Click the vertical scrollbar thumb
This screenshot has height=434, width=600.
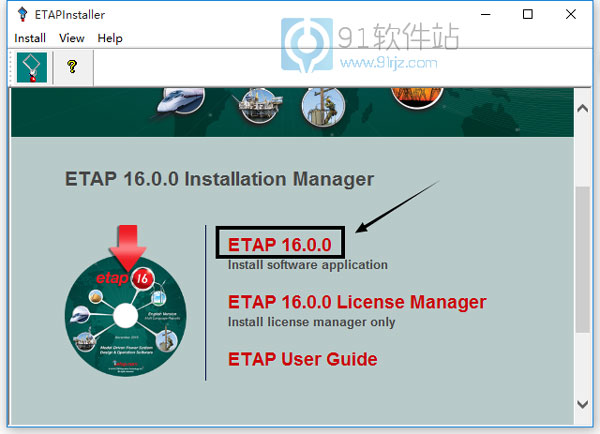(584, 260)
